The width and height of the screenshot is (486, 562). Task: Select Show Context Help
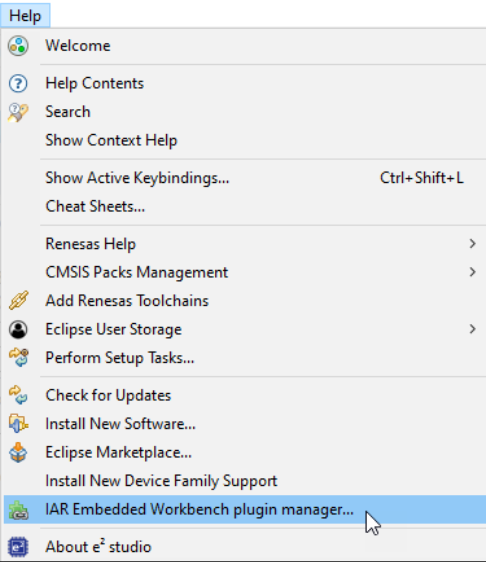tap(245, 140)
